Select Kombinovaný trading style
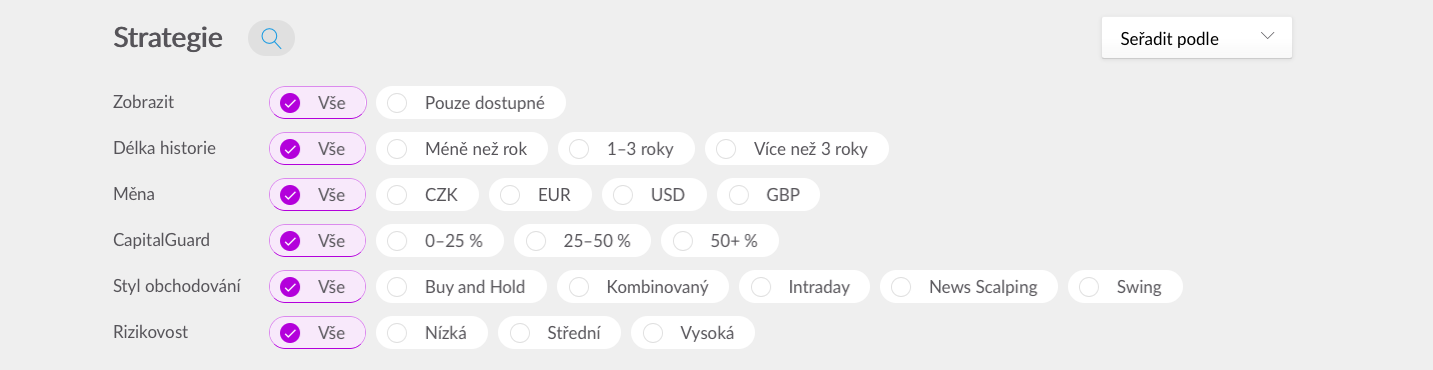 click(x=643, y=287)
